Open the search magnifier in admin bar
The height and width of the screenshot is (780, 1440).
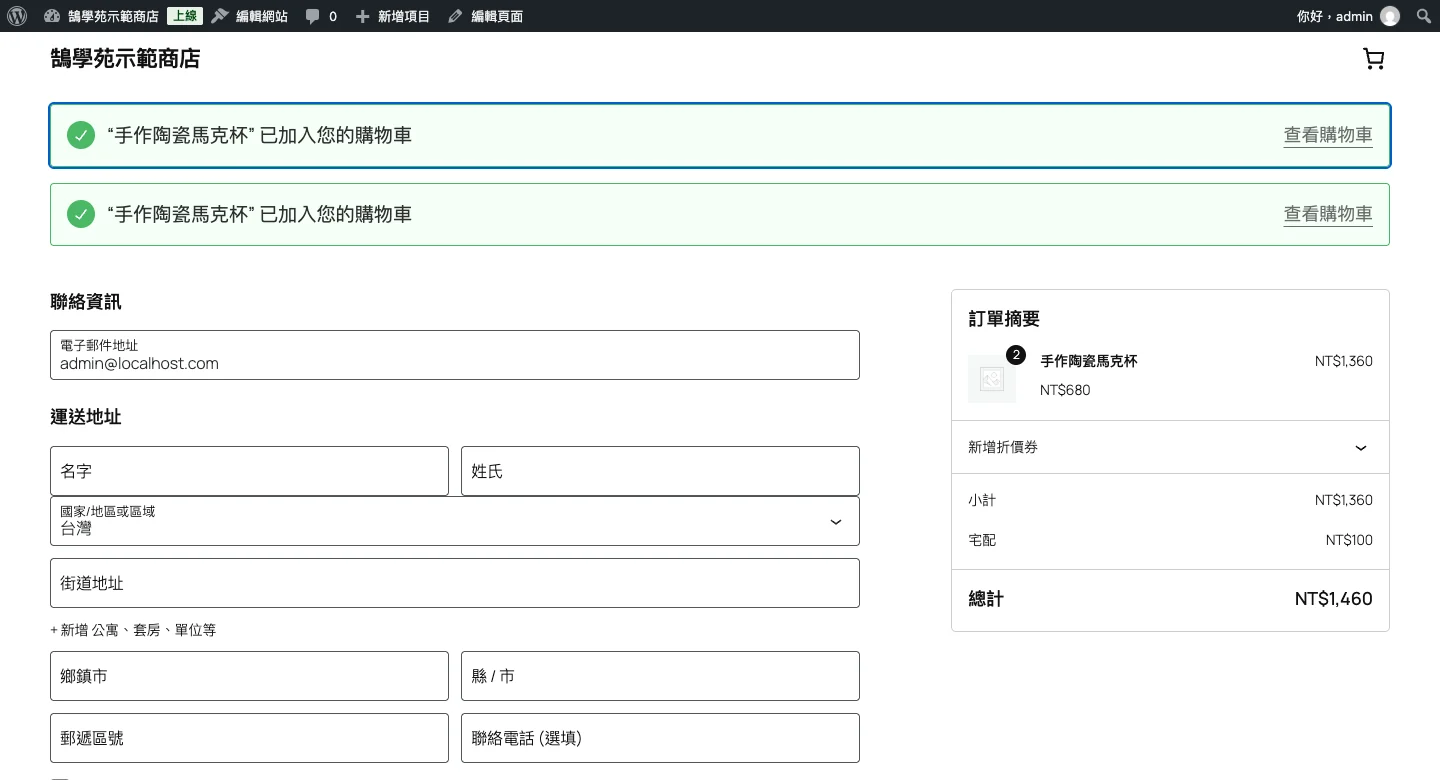[x=1424, y=16]
